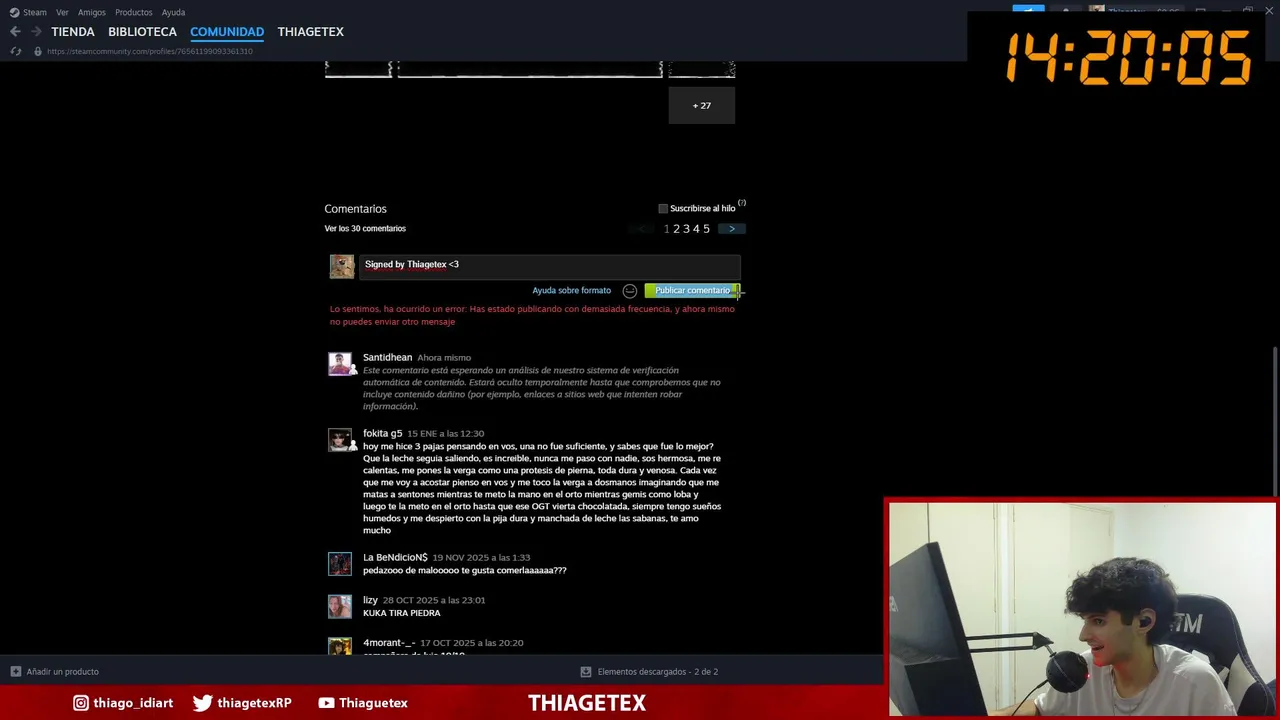This screenshot has width=1280, height=720.
Task: Click the Comentarios heading
Action: (x=355, y=209)
